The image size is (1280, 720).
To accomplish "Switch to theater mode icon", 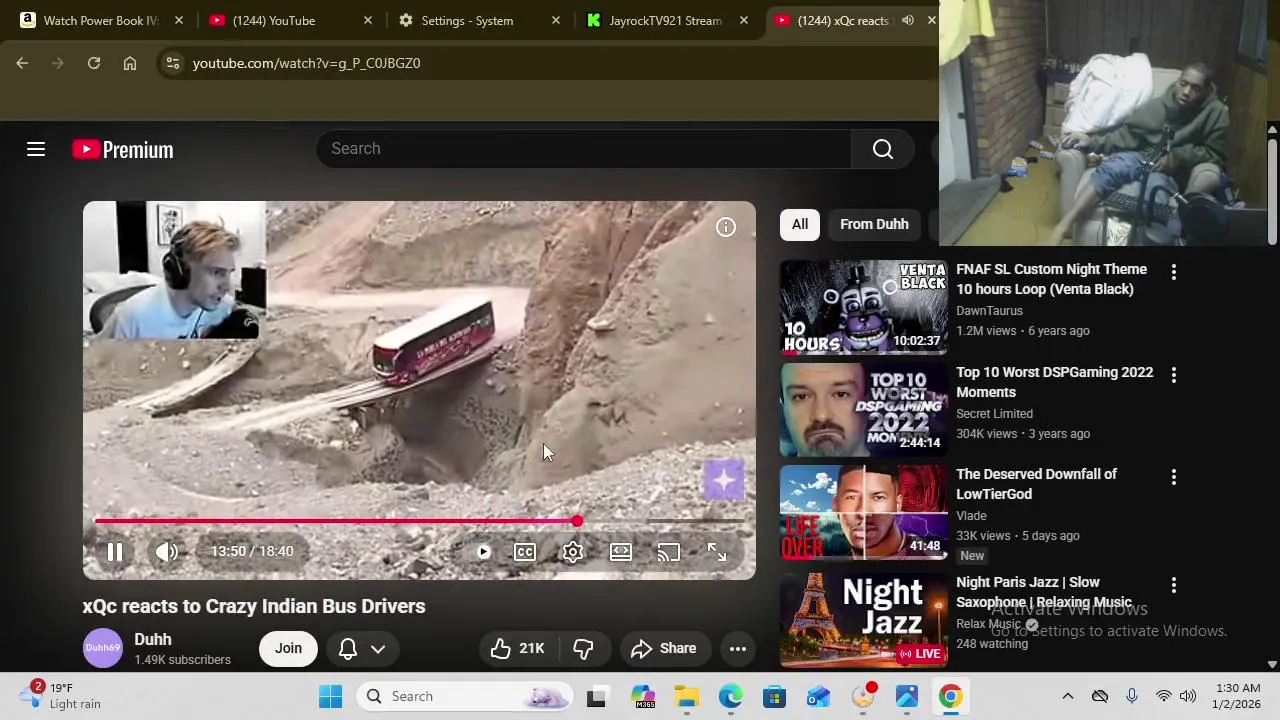I will 621,552.
